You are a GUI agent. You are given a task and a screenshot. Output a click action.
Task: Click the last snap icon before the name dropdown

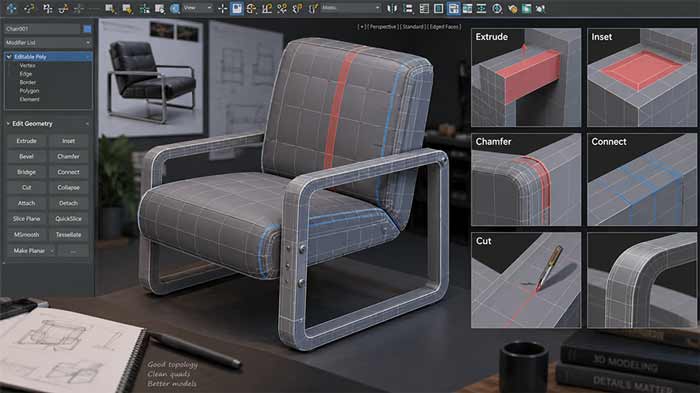(x=313, y=8)
